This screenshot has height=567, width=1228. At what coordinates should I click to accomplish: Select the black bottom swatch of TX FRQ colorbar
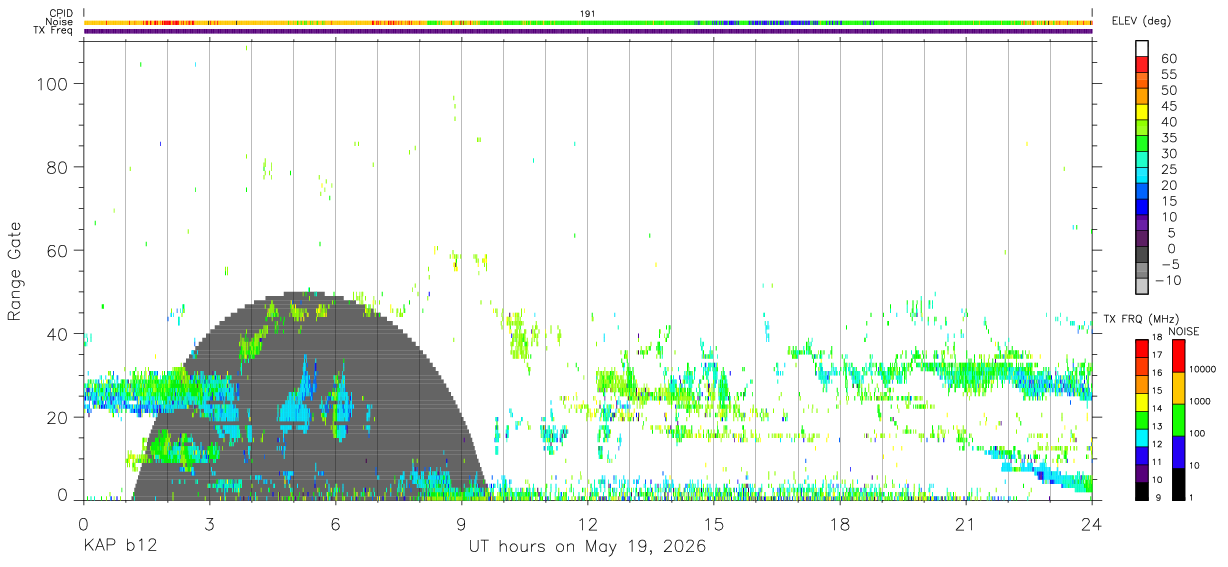coord(1142,491)
